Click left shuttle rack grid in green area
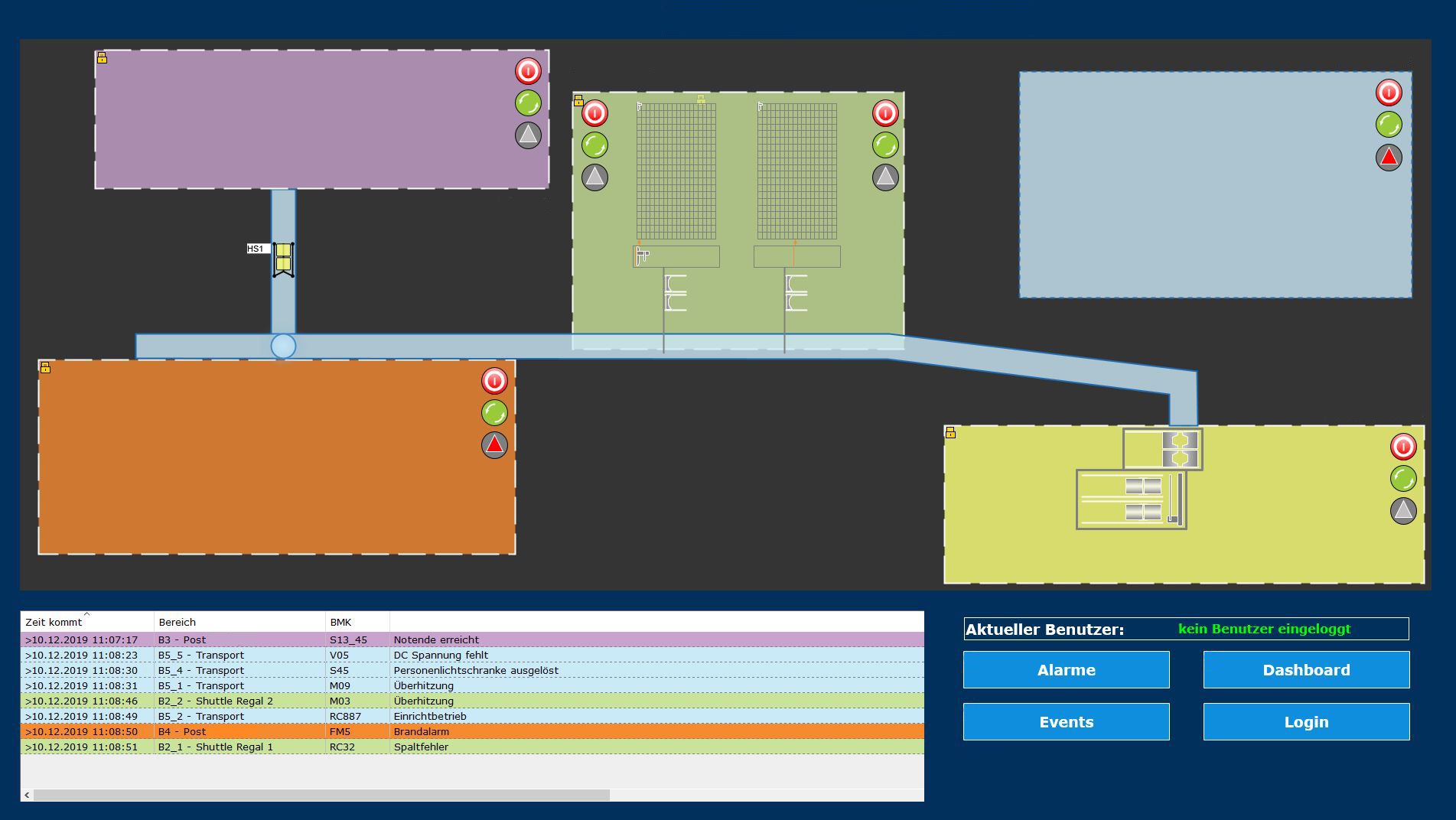The height and width of the screenshot is (820, 1456). pos(676,171)
